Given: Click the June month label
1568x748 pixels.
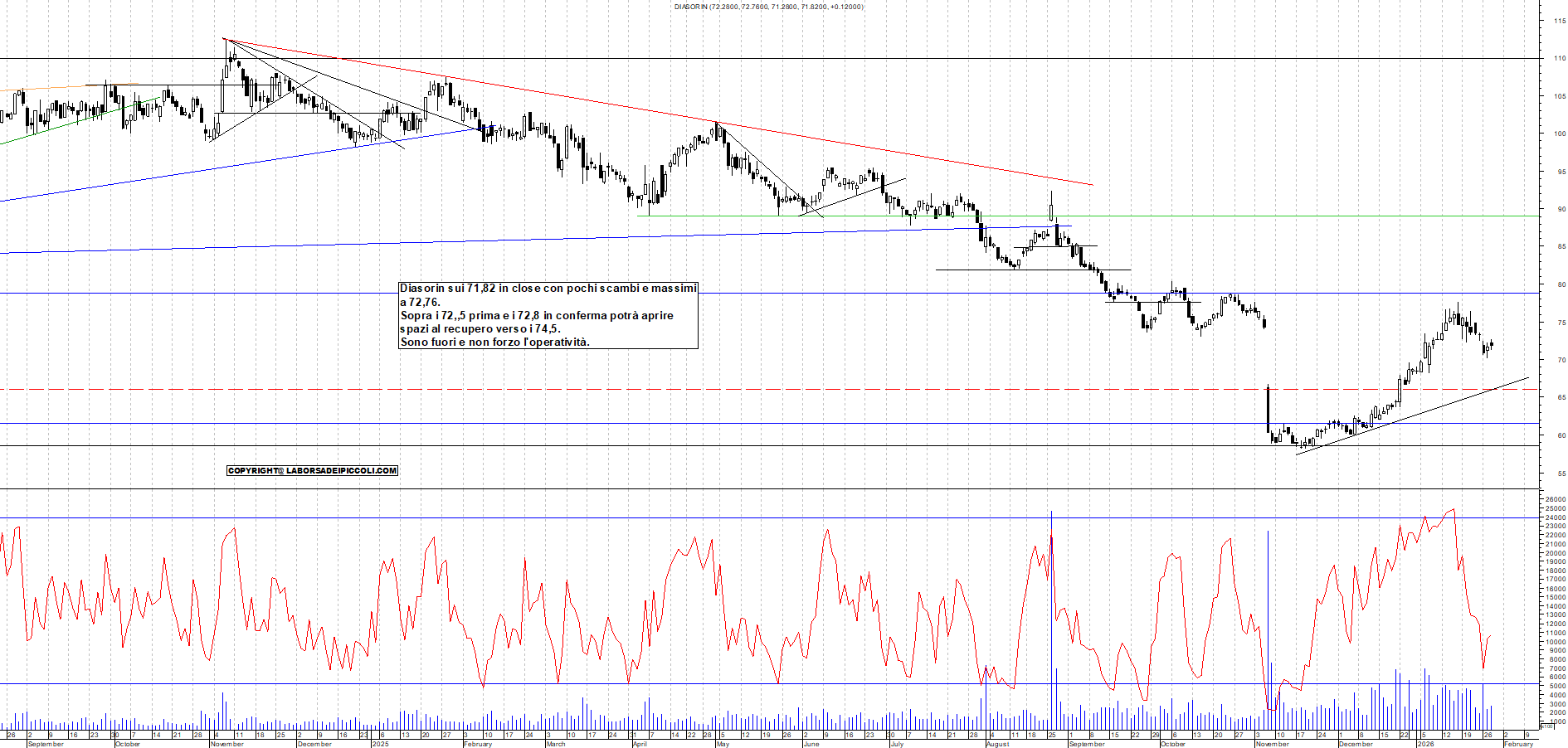Looking at the screenshot, I should tap(811, 744).
